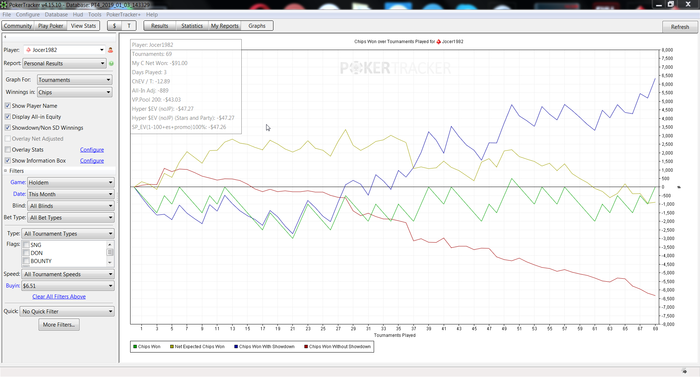Image resolution: width=700 pixels, height=377 pixels.
Task: Open the Buyin dropdown showing $6.51
Action: click(x=68, y=286)
